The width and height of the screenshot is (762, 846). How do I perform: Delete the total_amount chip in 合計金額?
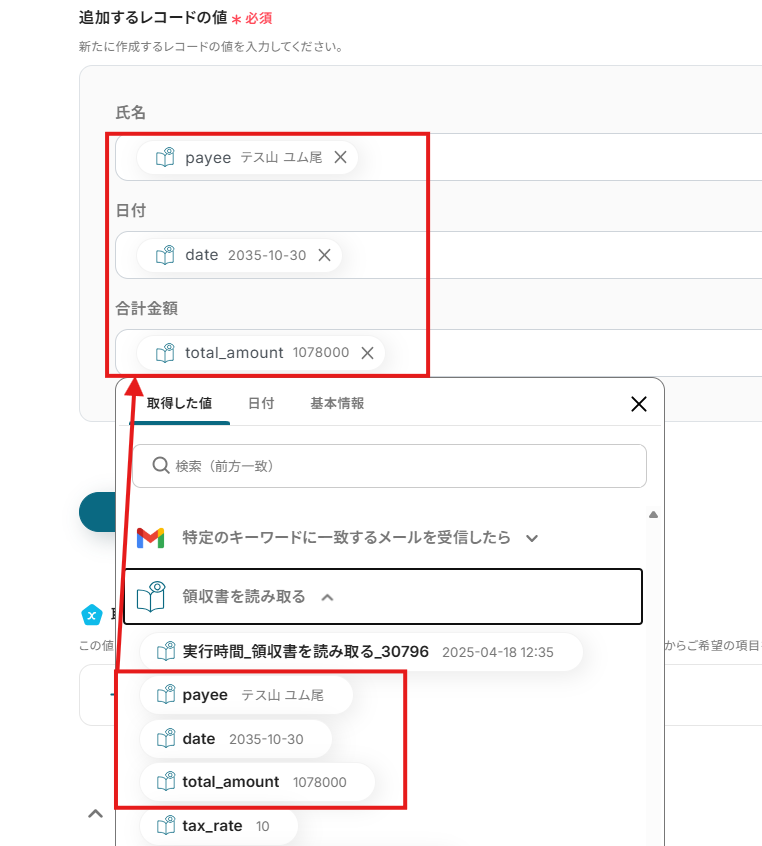(367, 352)
